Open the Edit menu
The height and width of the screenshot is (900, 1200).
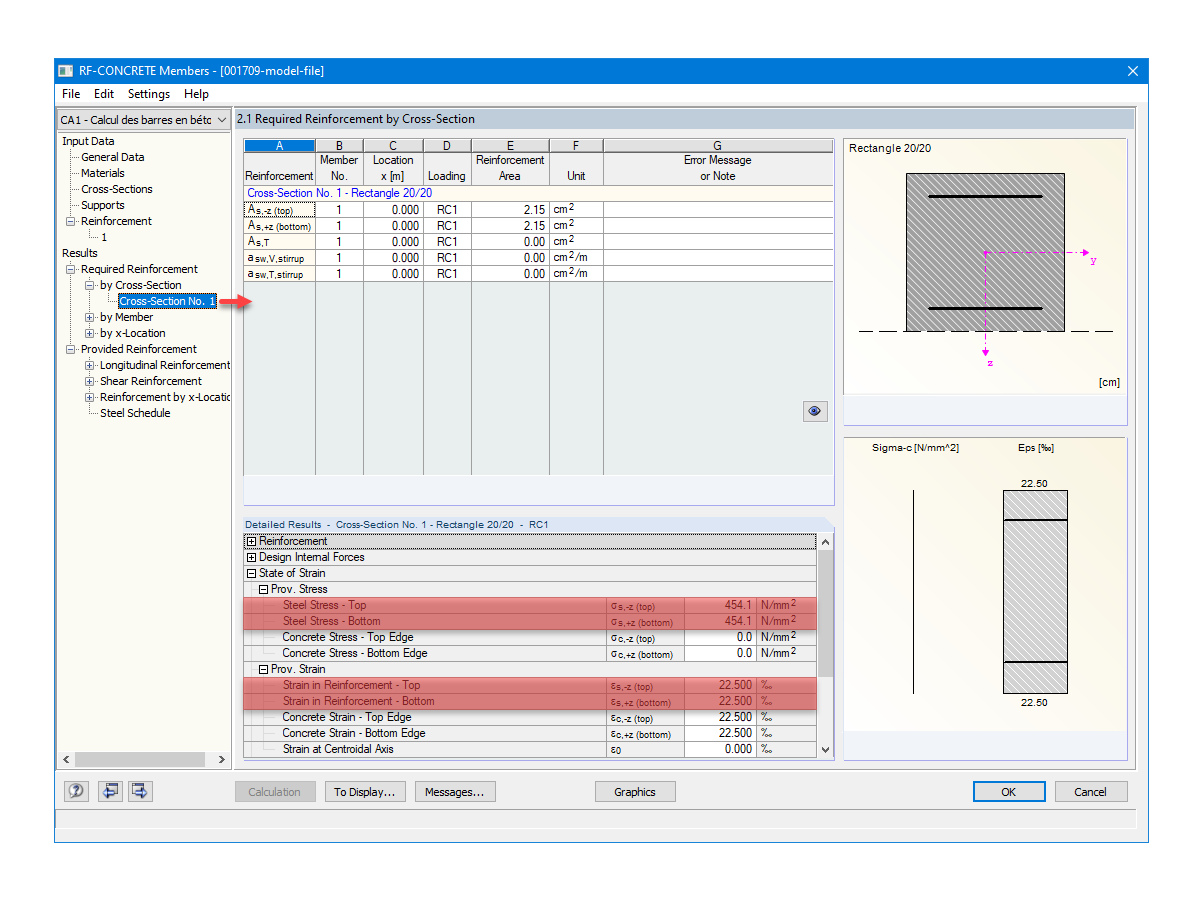(103, 93)
